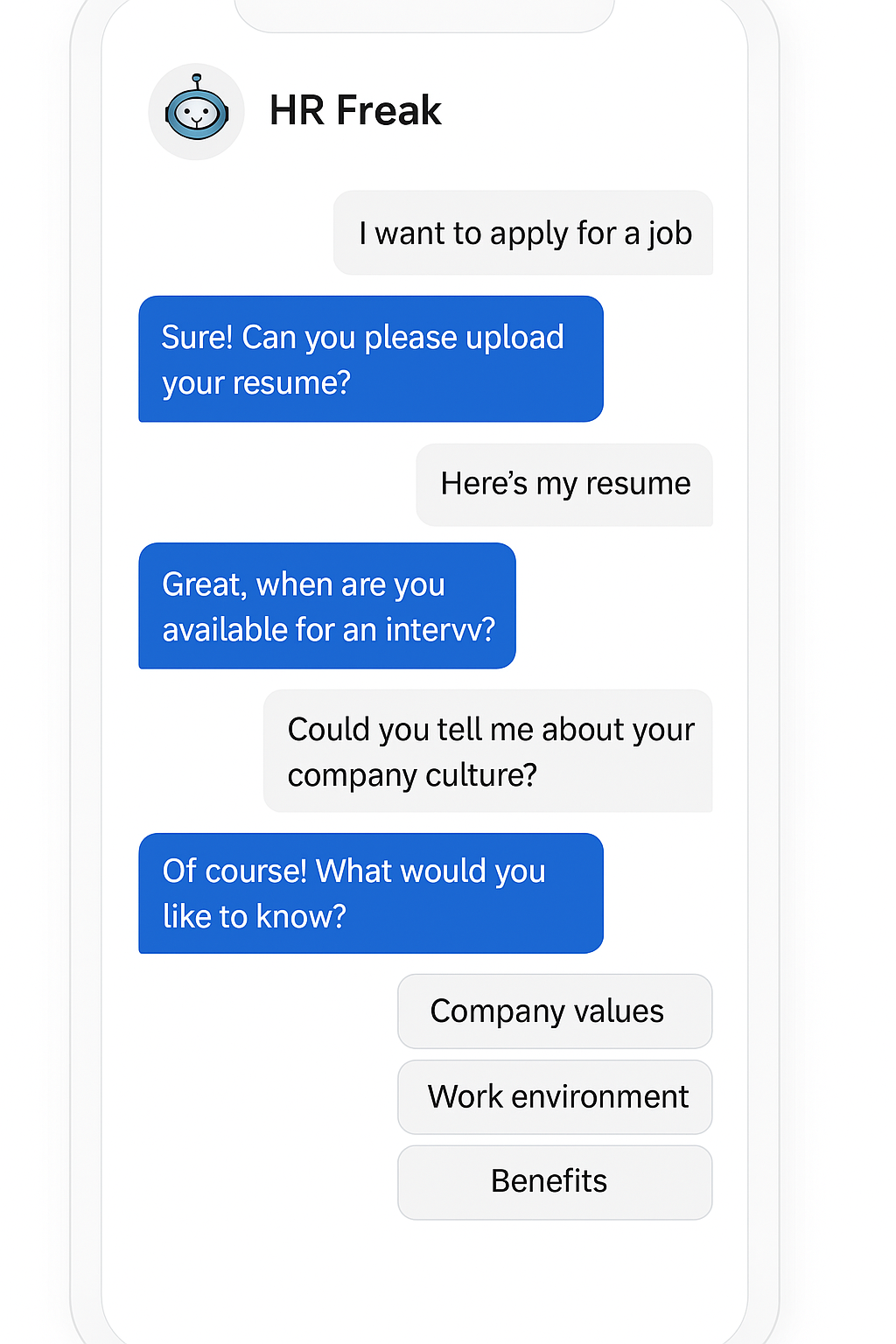Viewport: 896px width, 1344px height.
Task: Click the interview availability question bubble
Action: 326,605
